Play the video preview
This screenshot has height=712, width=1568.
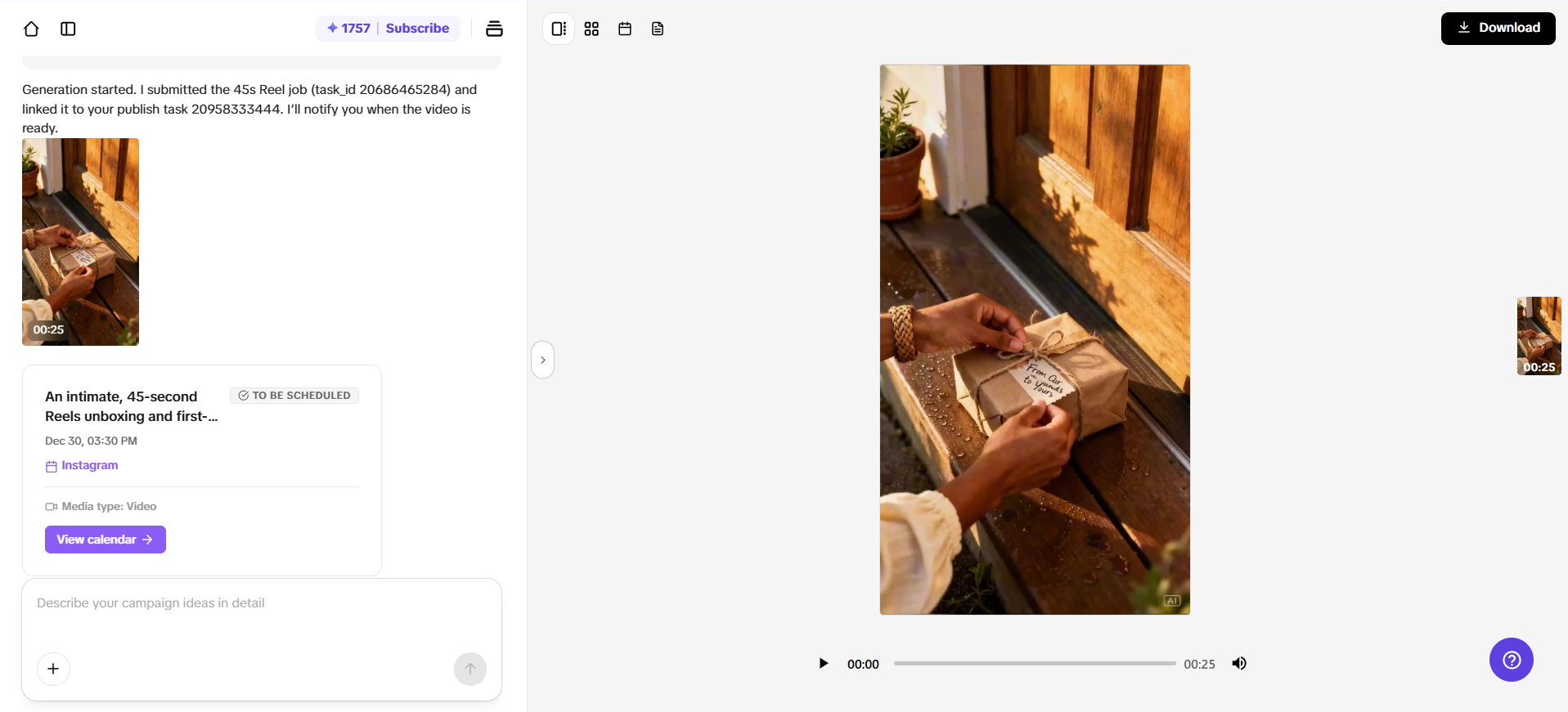[824, 663]
